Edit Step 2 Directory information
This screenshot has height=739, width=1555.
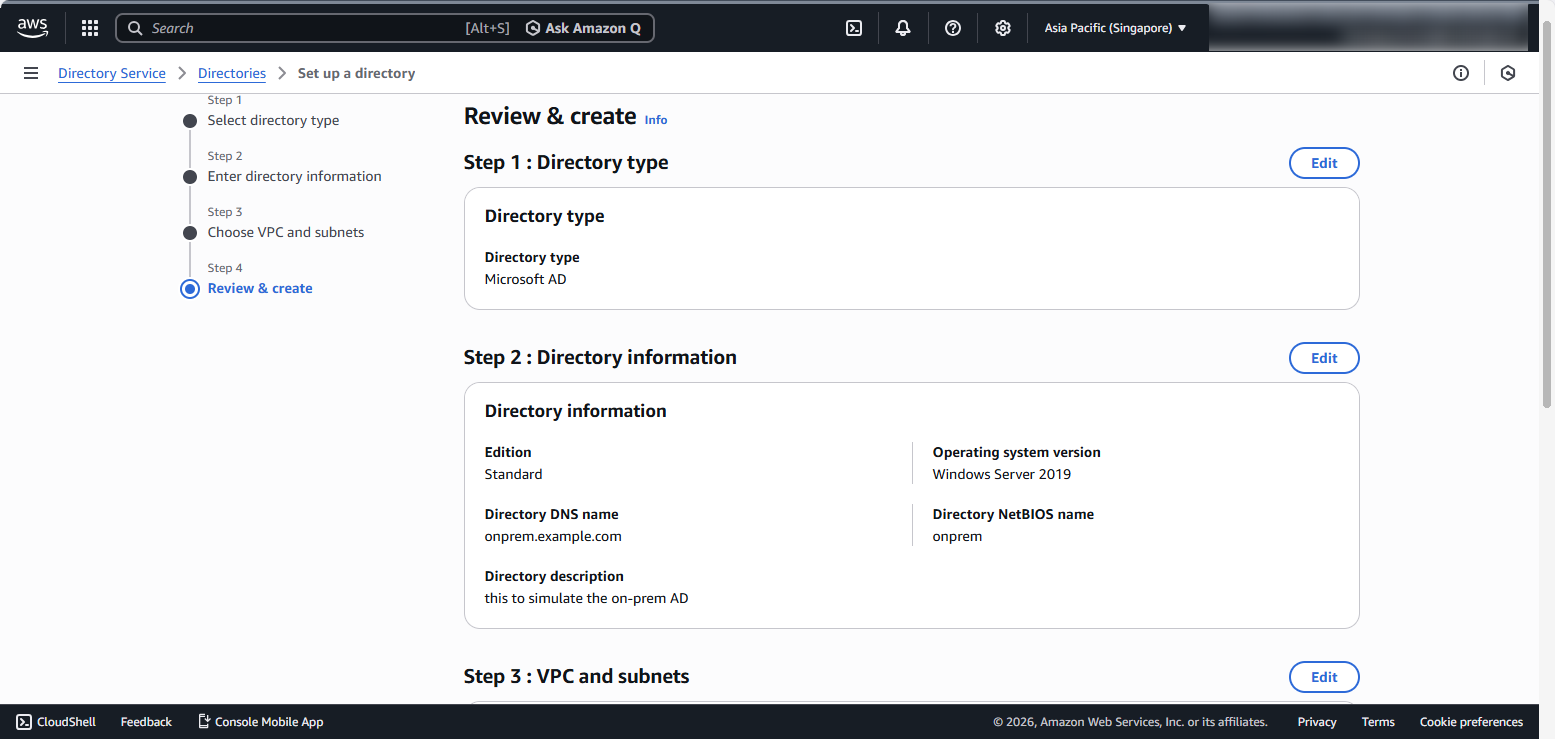(1324, 358)
